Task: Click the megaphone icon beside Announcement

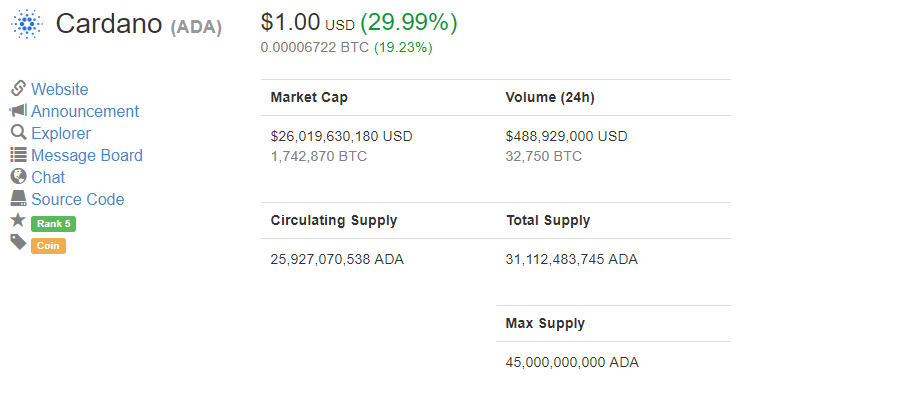Action: coord(18,110)
